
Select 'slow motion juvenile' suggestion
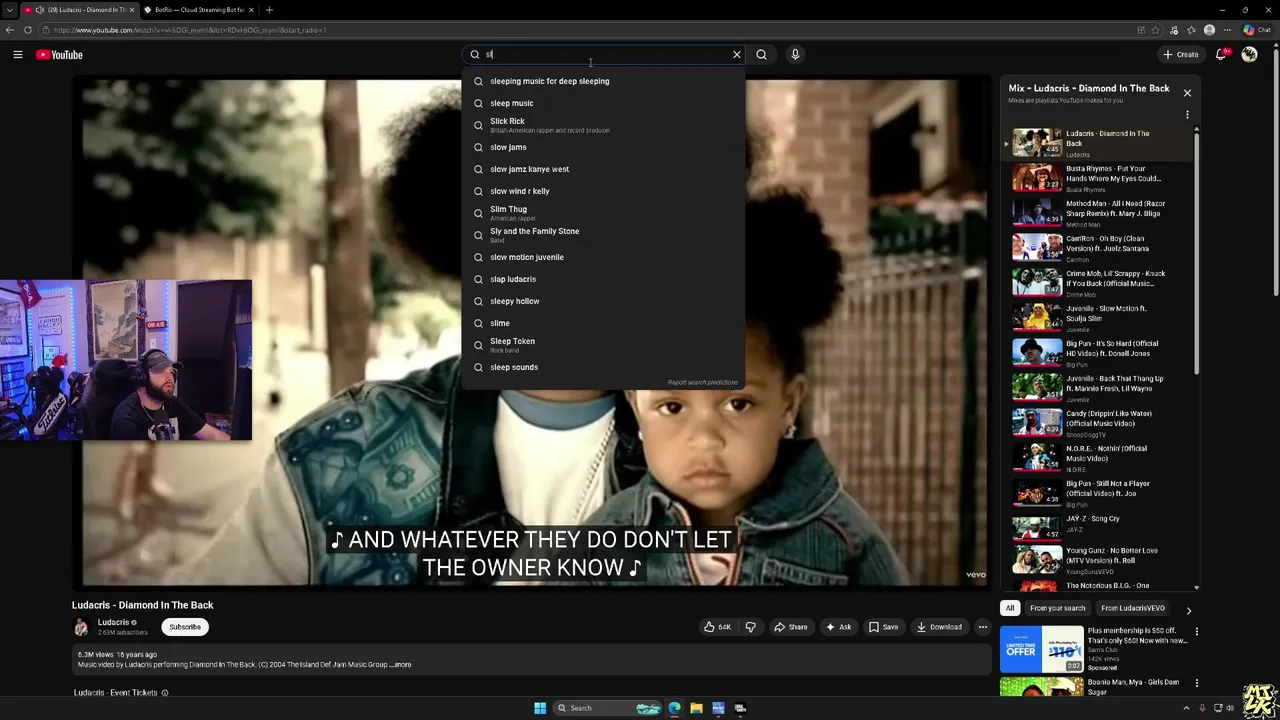[x=603, y=257]
